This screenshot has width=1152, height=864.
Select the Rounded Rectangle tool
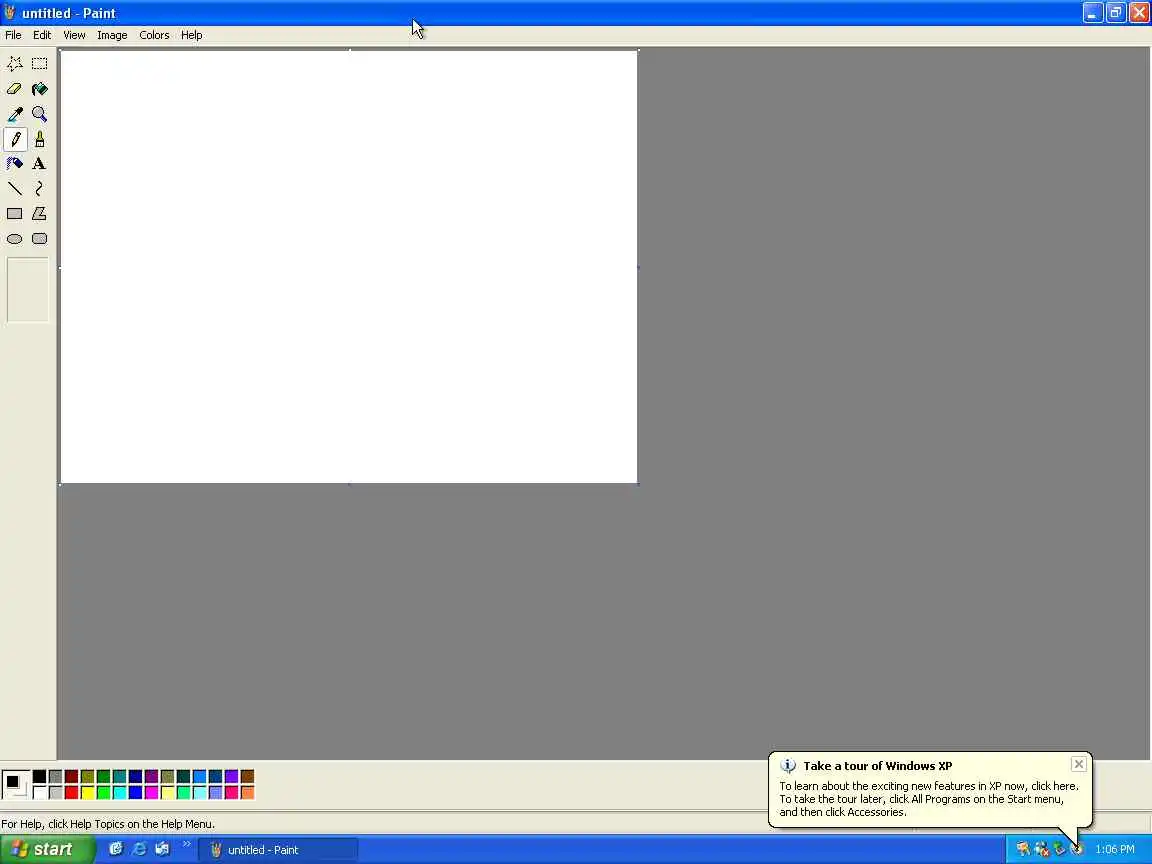pyautogui.click(x=40, y=239)
